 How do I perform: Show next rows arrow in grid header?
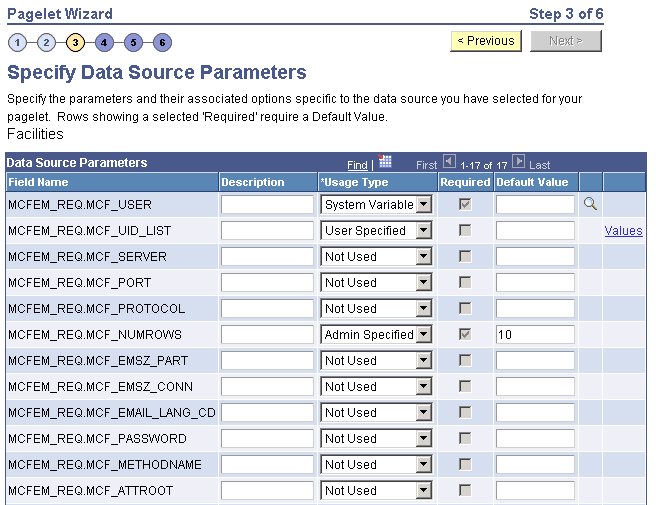point(518,162)
